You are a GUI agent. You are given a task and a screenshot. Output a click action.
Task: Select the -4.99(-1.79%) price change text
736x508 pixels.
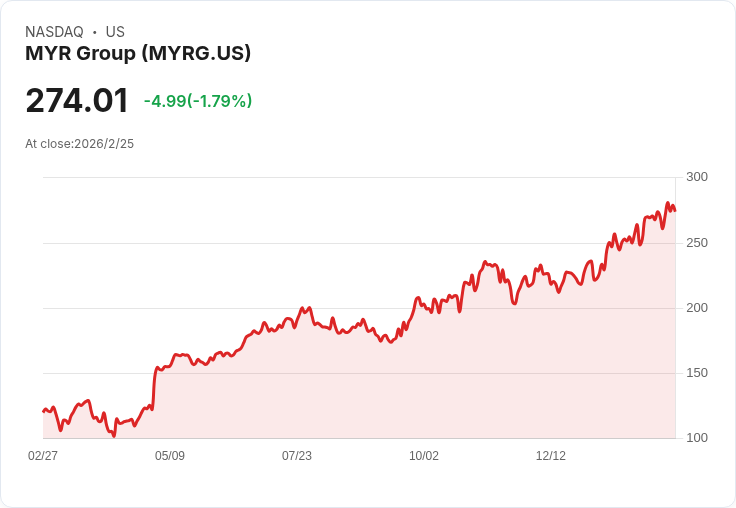click(x=198, y=101)
